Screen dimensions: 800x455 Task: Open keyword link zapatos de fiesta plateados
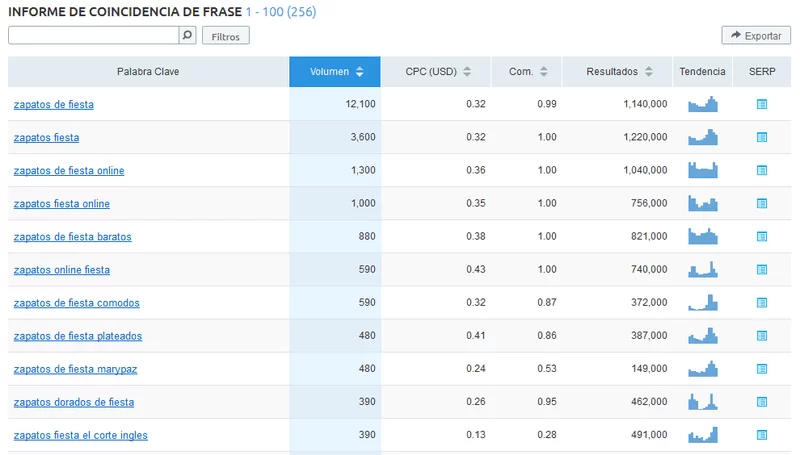78,336
